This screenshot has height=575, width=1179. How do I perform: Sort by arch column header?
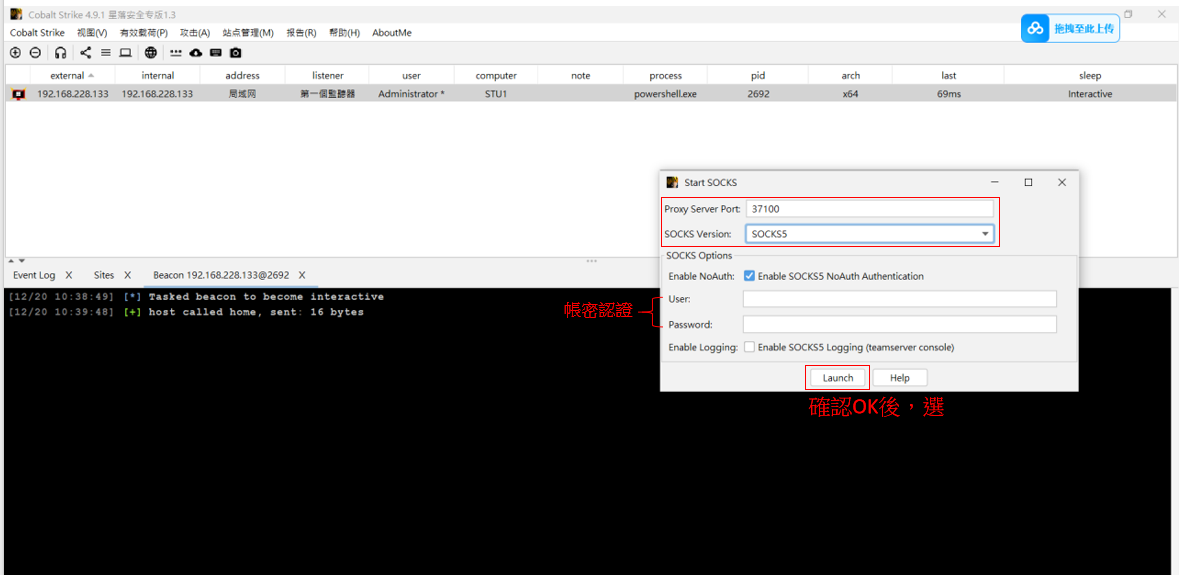(x=850, y=75)
